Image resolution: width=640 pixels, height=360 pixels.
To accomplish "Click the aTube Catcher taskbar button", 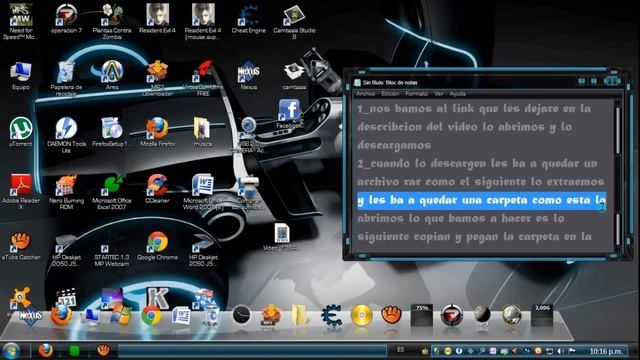I will [104, 351].
